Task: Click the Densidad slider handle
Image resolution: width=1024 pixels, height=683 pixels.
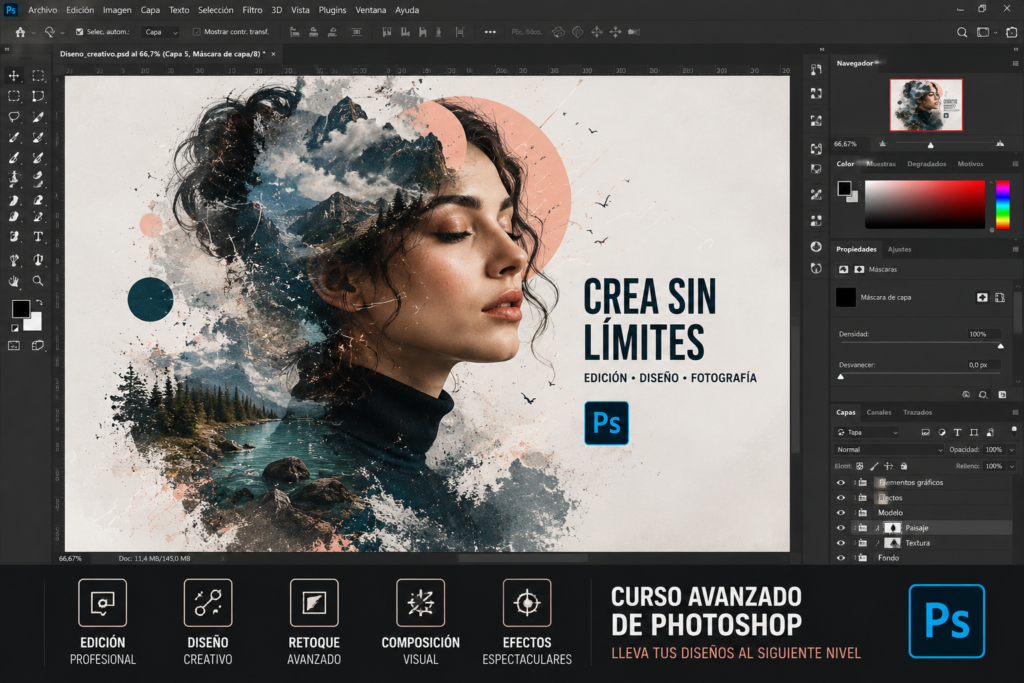Action: click(x=1000, y=345)
